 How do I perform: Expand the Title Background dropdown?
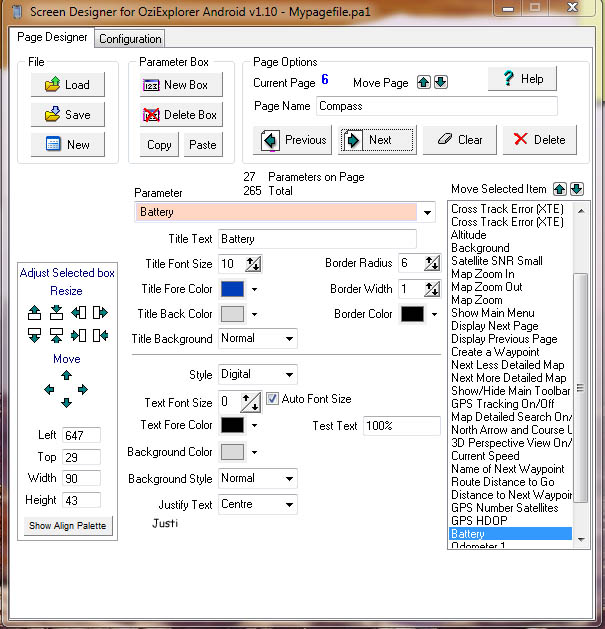pyautogui.click(x=289, y=339)
